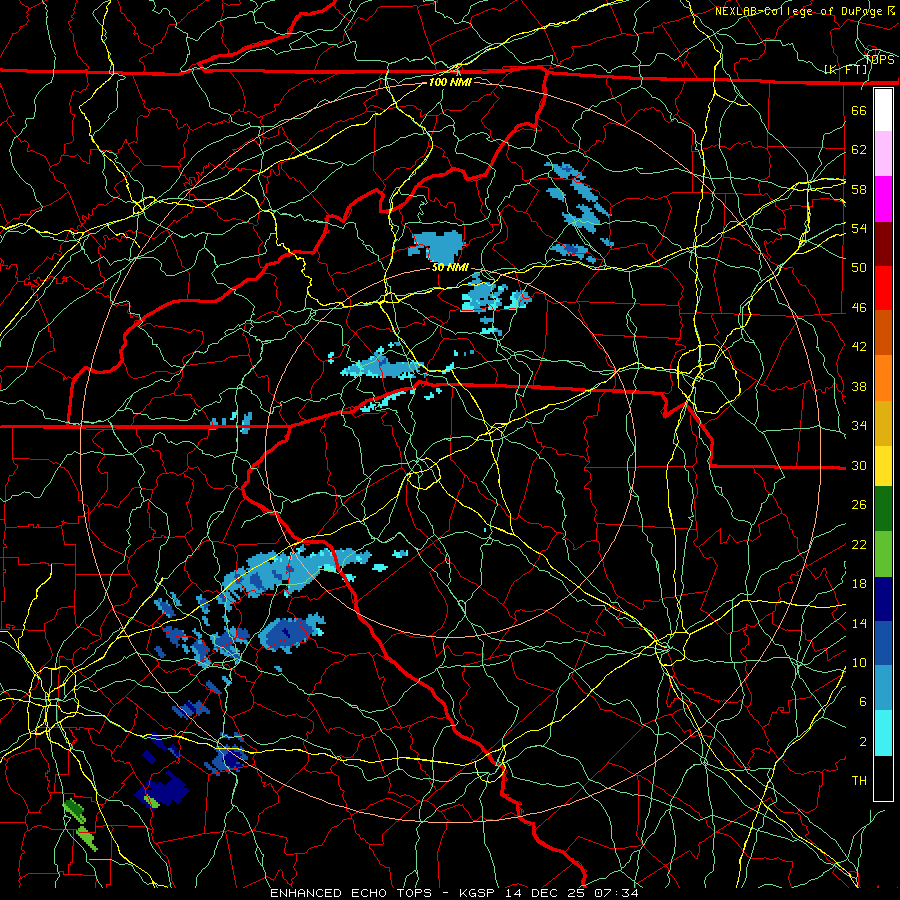Click the magenta swatch in the color scale
This screenshot has width=900, height=900.
click(x=883, y=199)
